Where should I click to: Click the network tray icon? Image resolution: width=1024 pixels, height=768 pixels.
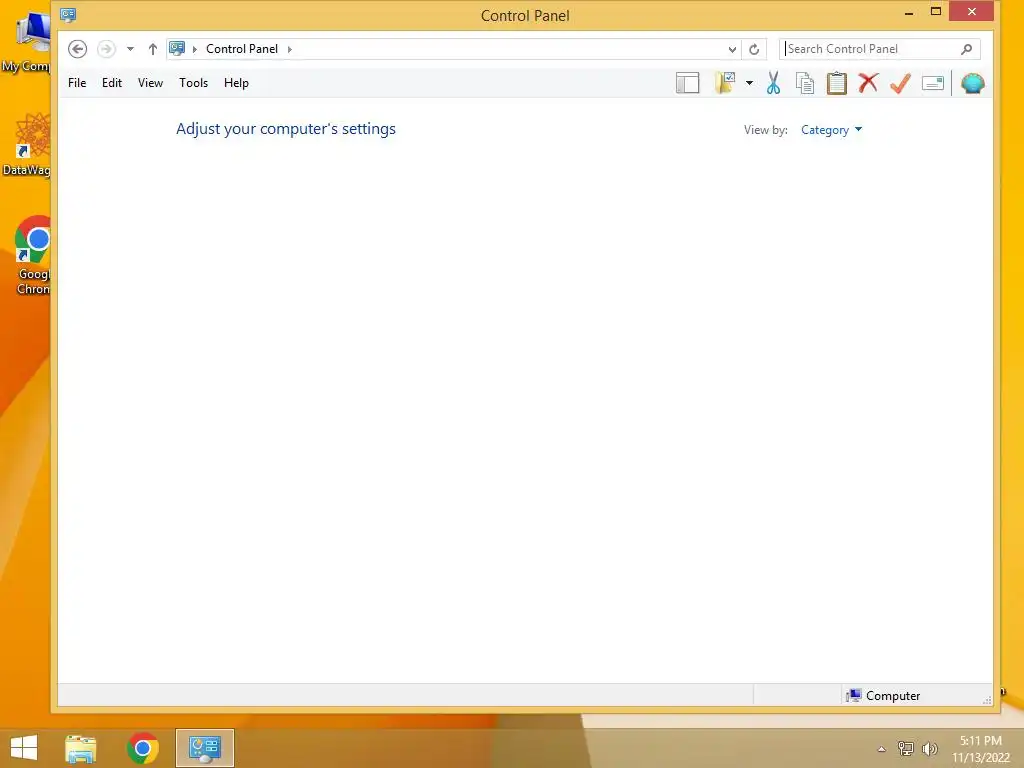pos(906,748)
